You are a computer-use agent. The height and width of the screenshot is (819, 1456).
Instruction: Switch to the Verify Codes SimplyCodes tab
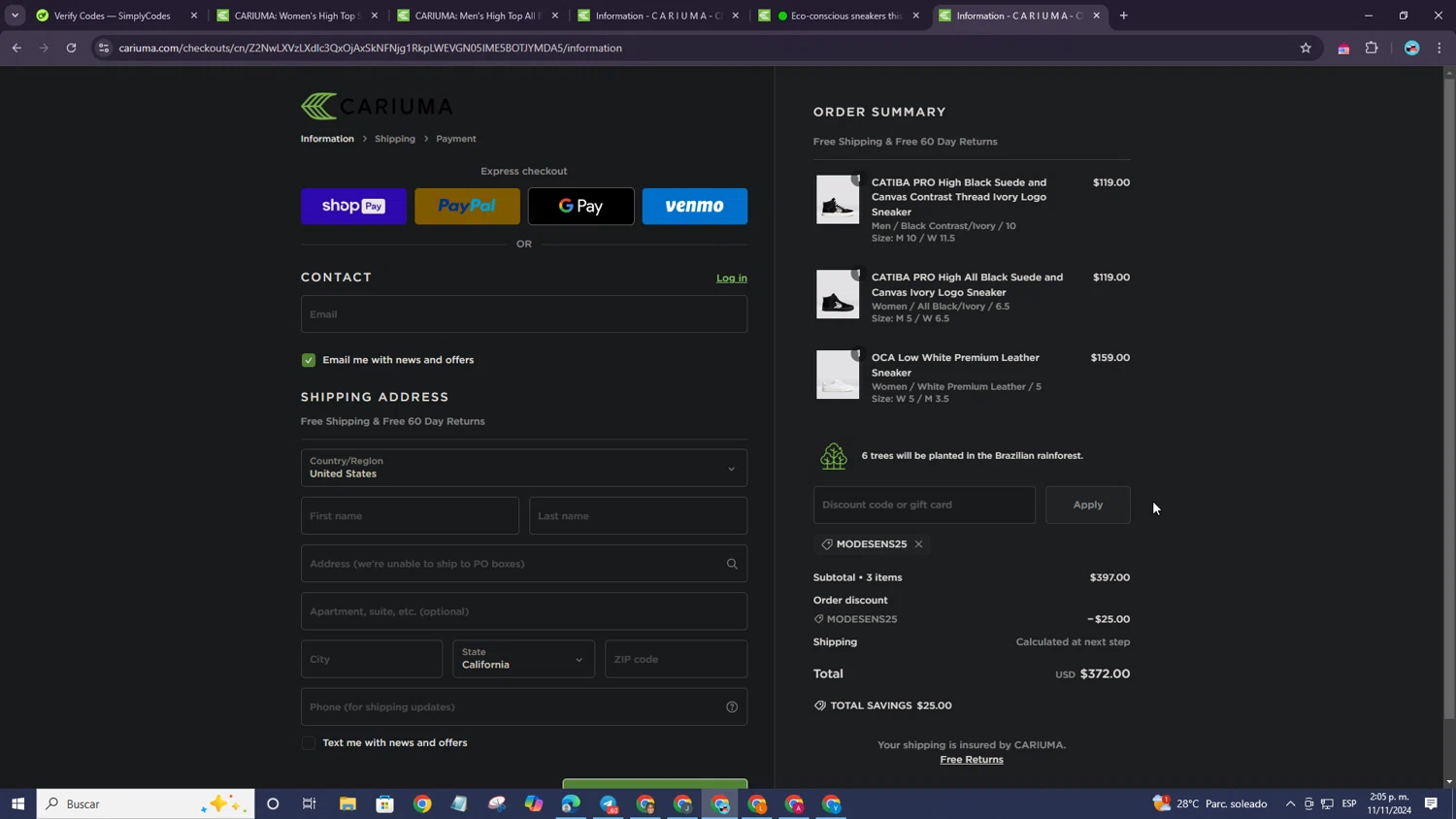114,16
